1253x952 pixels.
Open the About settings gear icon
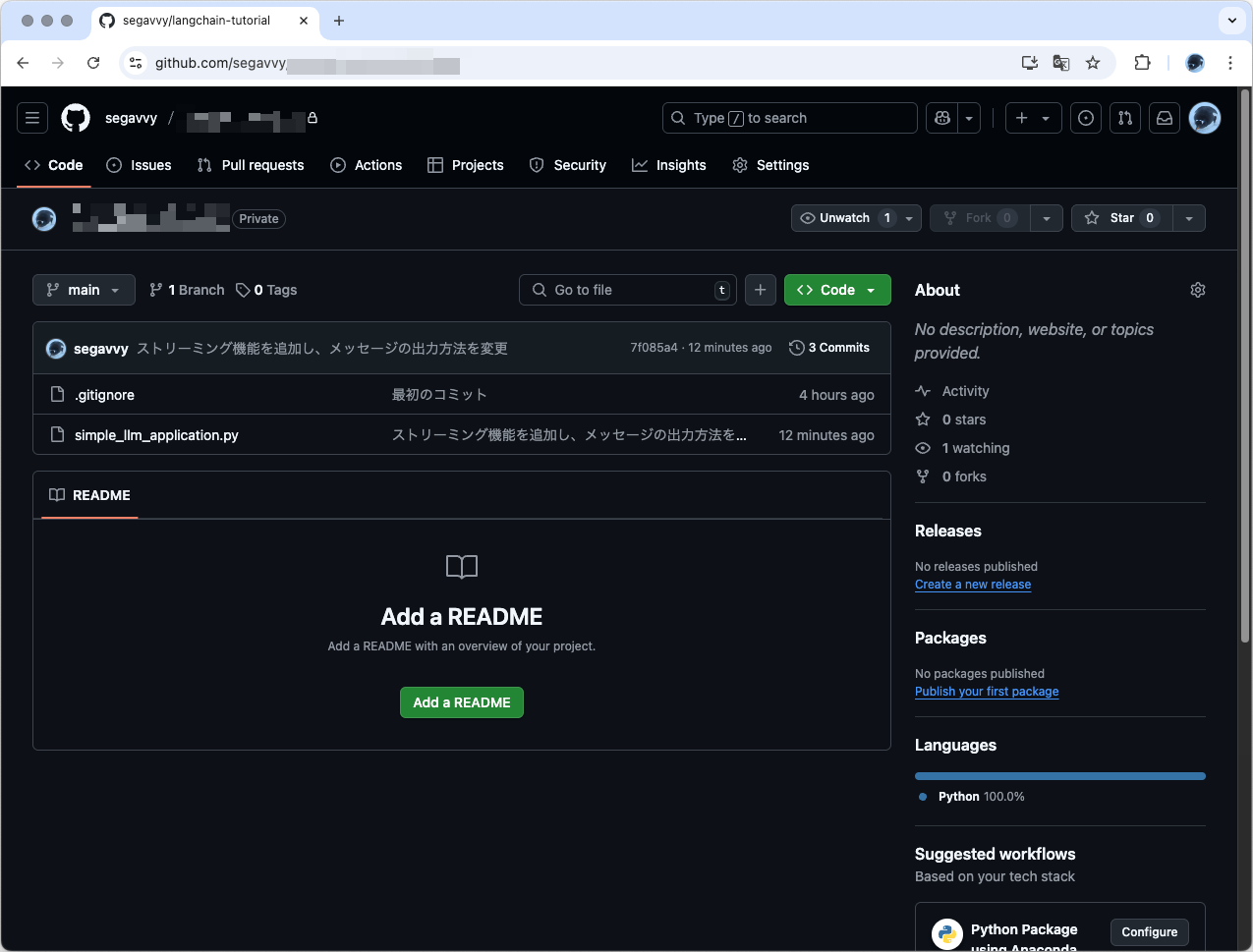(1198, 290)
